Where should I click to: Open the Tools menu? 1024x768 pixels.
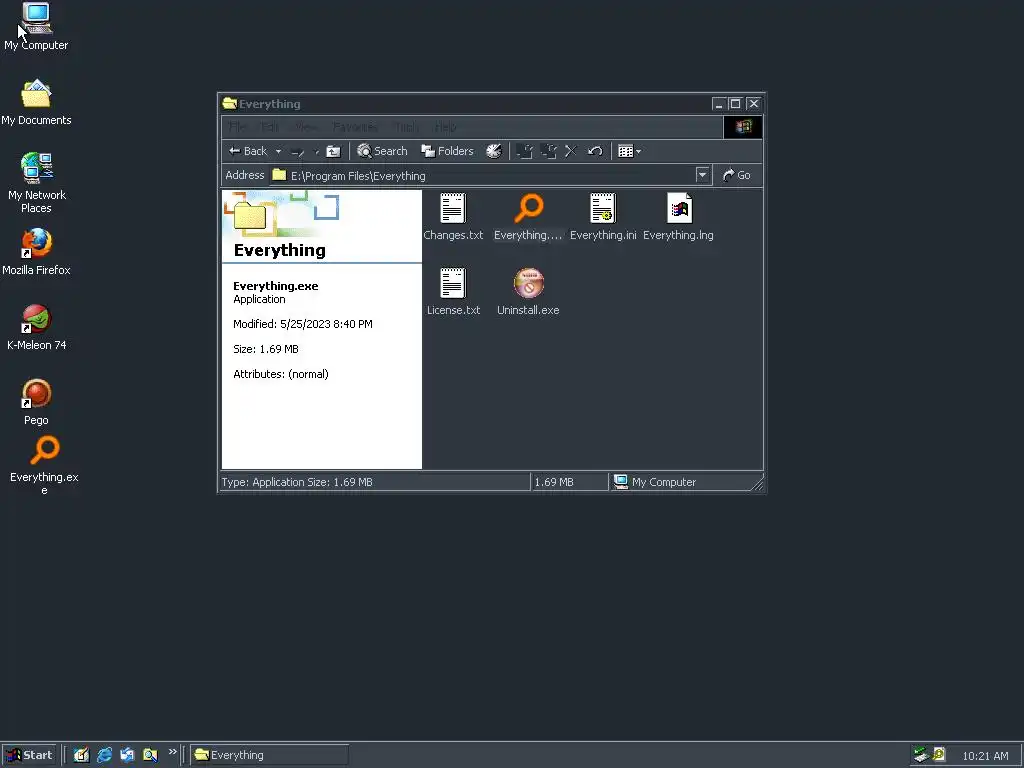(406, 127)
